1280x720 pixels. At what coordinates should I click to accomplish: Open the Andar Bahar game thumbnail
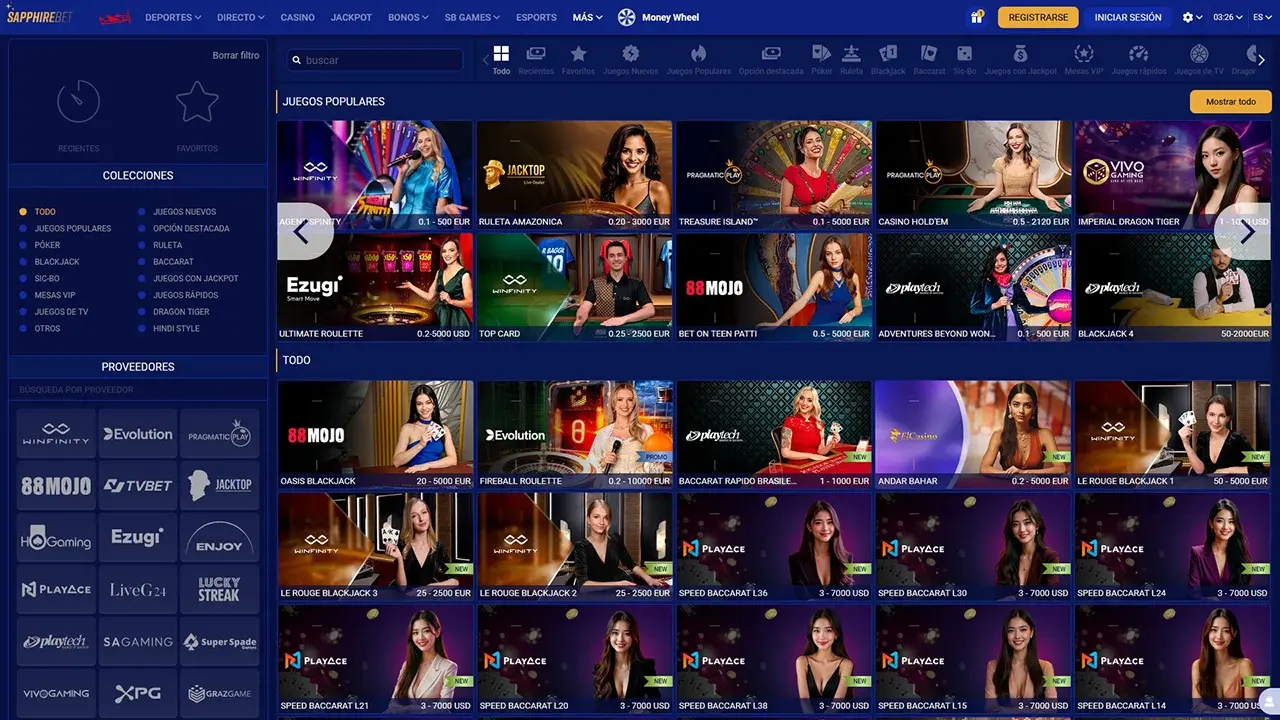(973, 434)
